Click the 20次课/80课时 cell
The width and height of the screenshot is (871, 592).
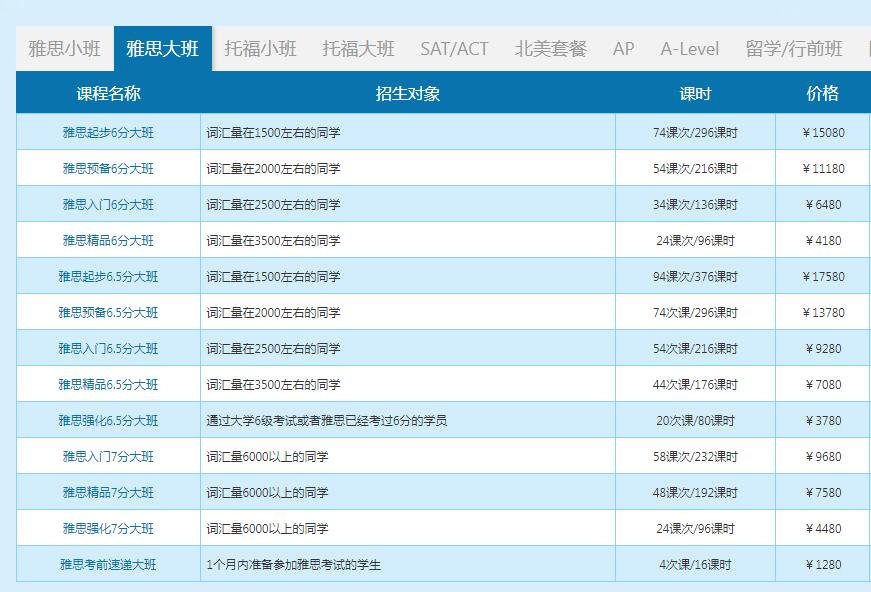[x=695, y=420]
